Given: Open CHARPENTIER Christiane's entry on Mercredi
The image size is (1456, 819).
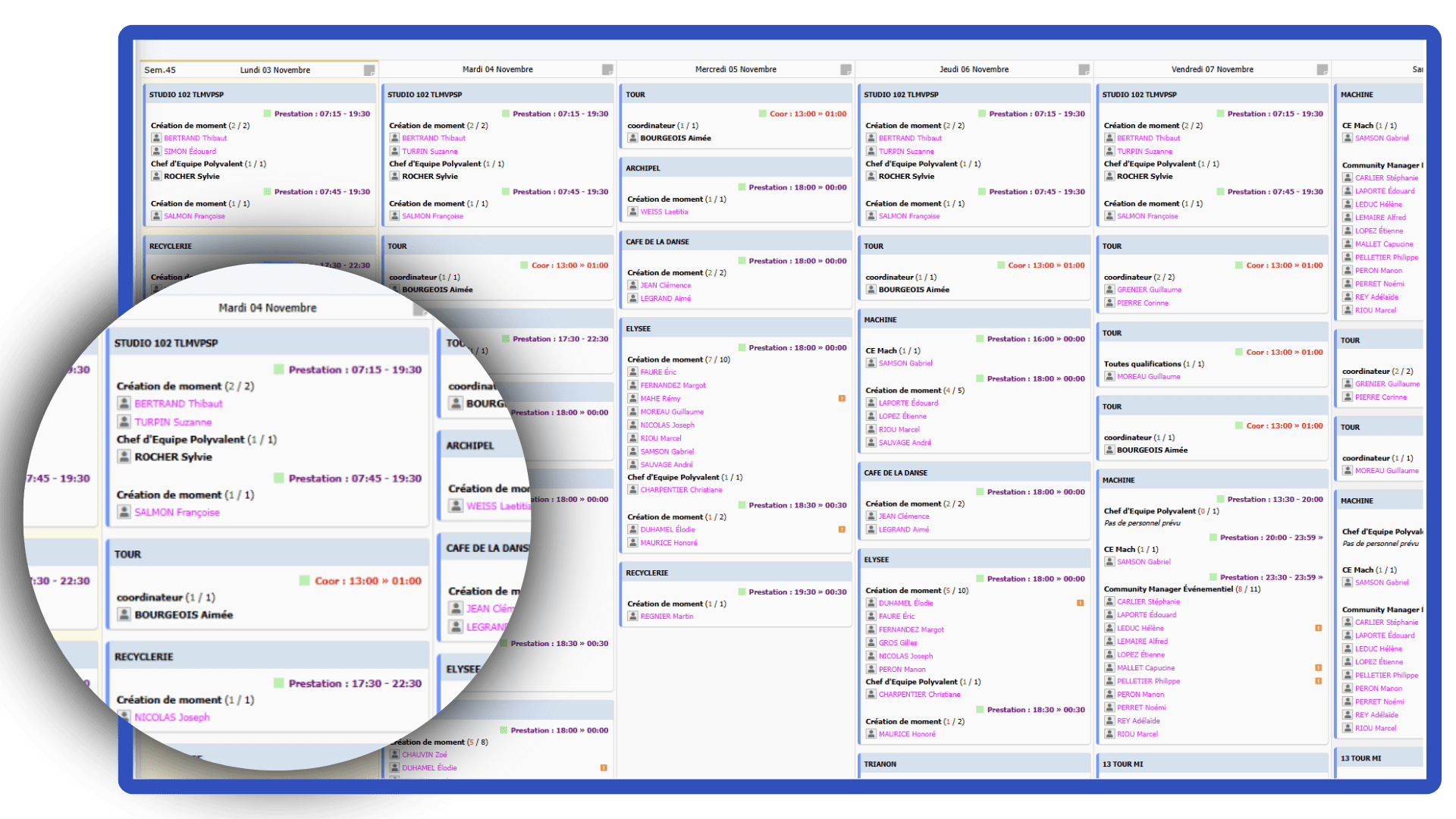Looking at the screenshot, I should [681, 490].
